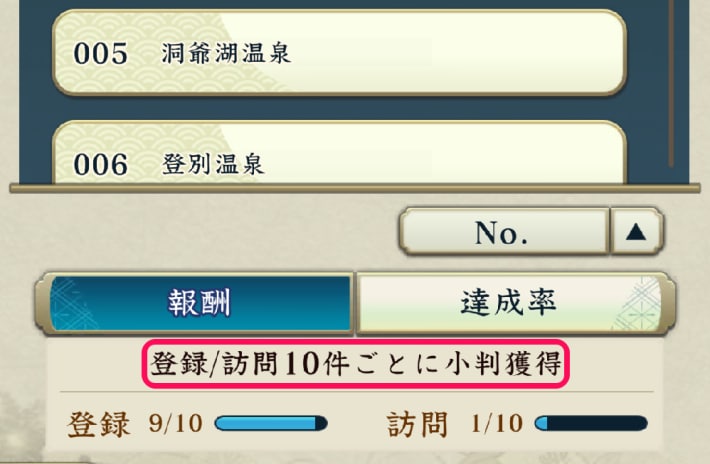Click the 登録/訪問10件ごとに小判獲得 notice
This screenshot has height=464, width=710.
[356, 364]
